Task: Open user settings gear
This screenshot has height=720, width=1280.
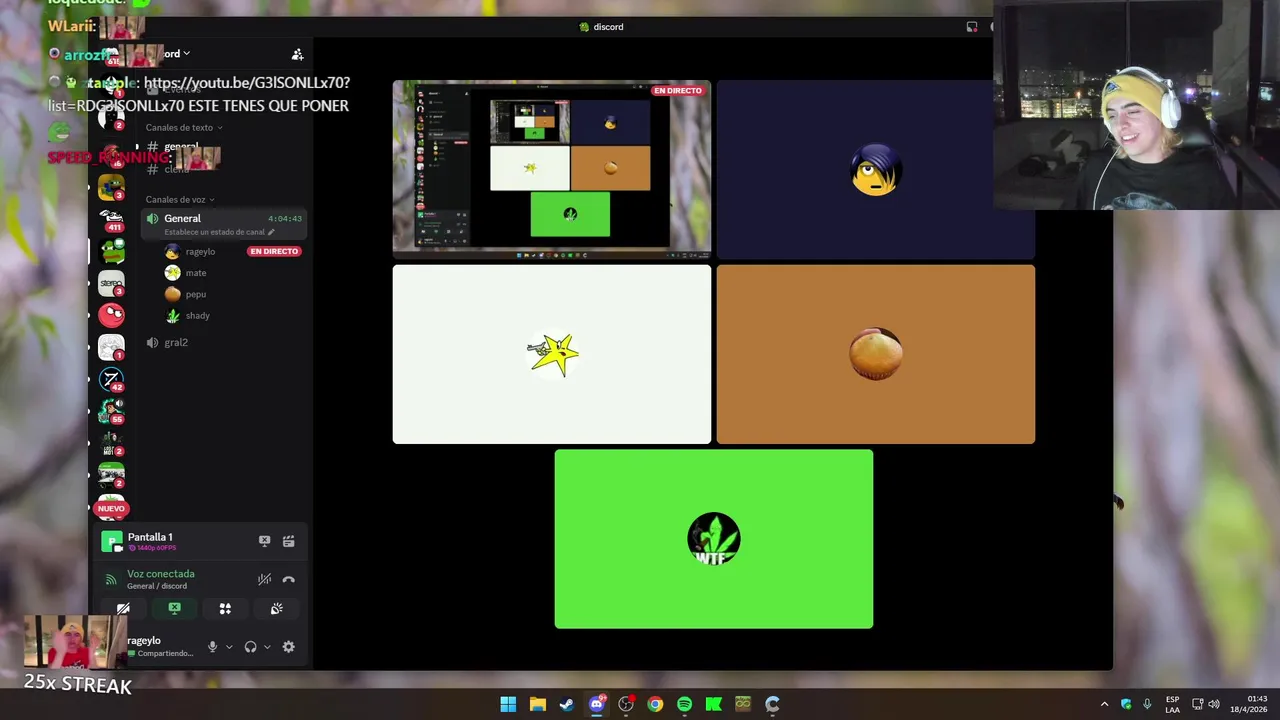Action: [288, 647]
